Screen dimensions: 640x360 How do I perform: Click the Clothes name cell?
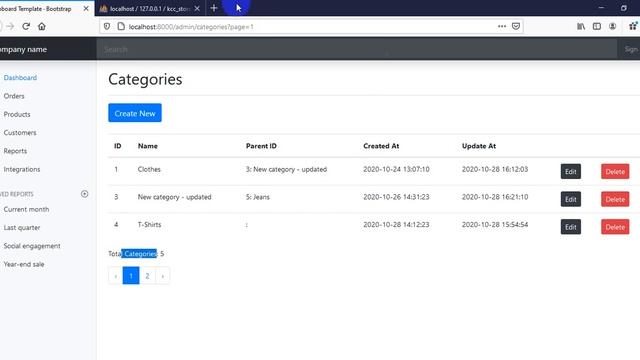[x=149, y=169]
